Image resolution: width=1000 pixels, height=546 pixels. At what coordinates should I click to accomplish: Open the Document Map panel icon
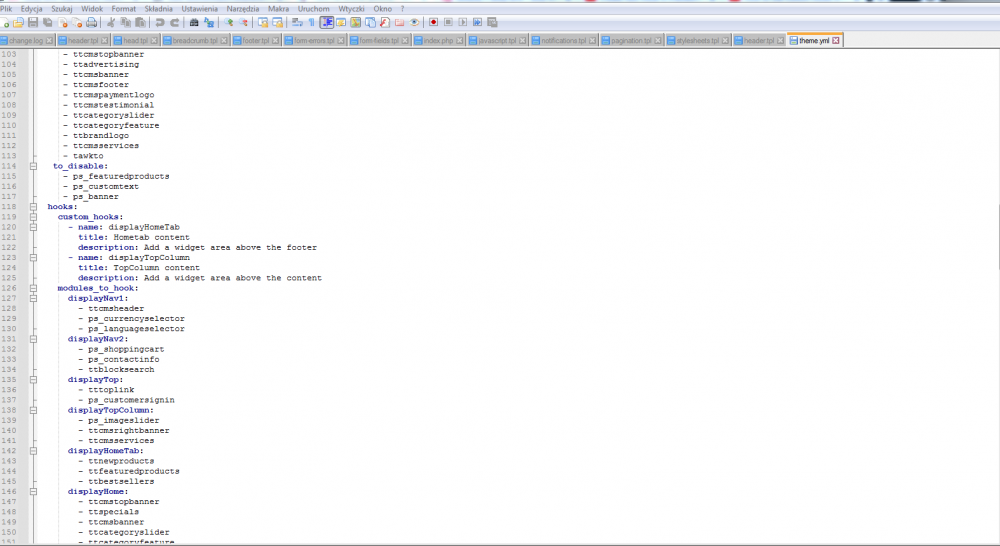click(356, 22)
